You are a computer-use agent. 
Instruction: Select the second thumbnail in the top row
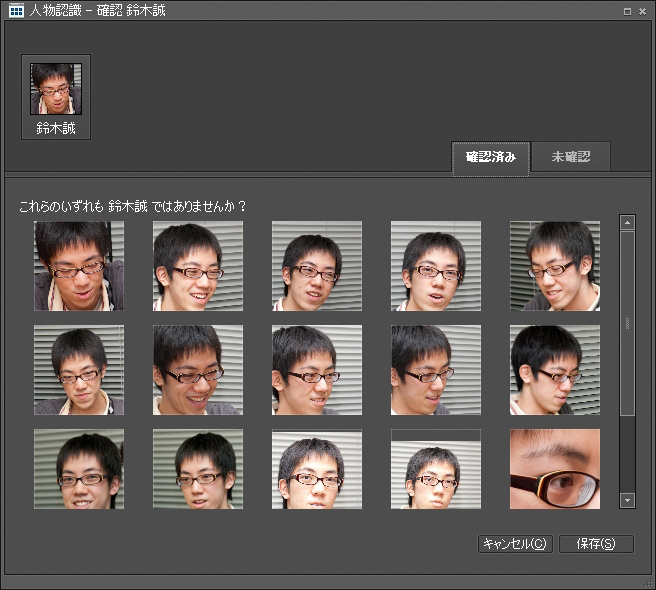pyautogui.click(x=198, y=266)
